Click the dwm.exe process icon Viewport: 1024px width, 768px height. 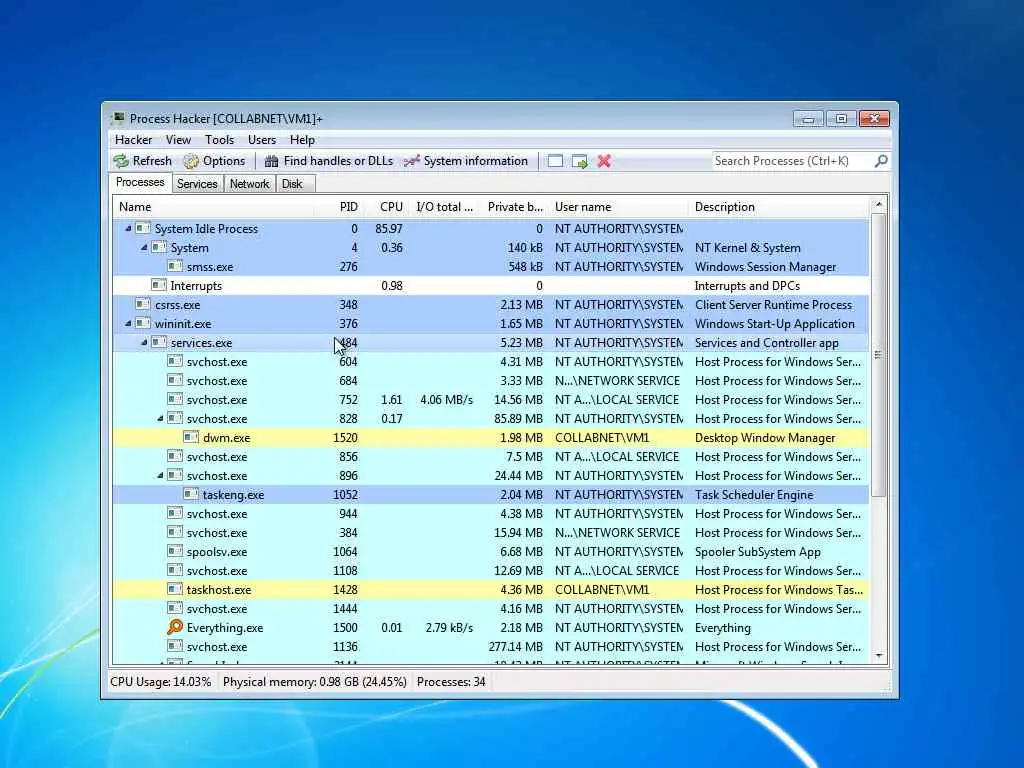click(x=191, y=438)
